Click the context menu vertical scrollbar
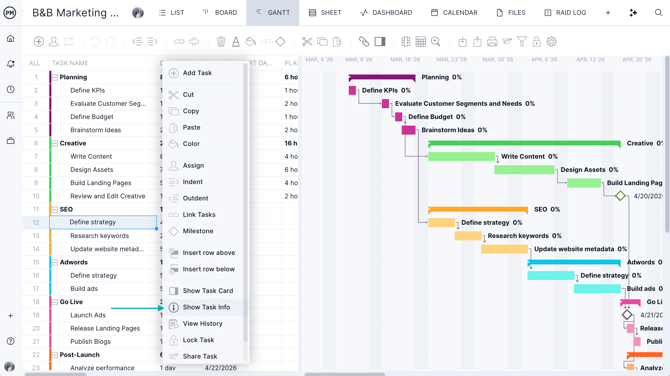This screenshot has width=670, height=376. click(246, 203)
